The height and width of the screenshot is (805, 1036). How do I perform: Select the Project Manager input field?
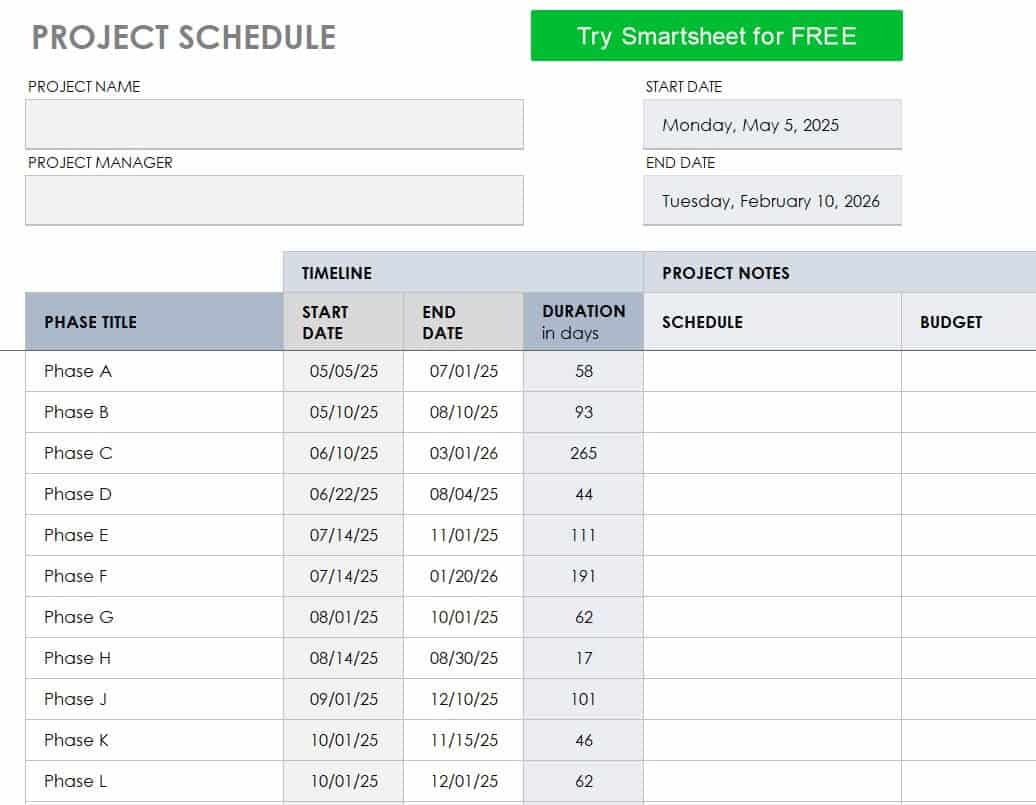(274, 200)
